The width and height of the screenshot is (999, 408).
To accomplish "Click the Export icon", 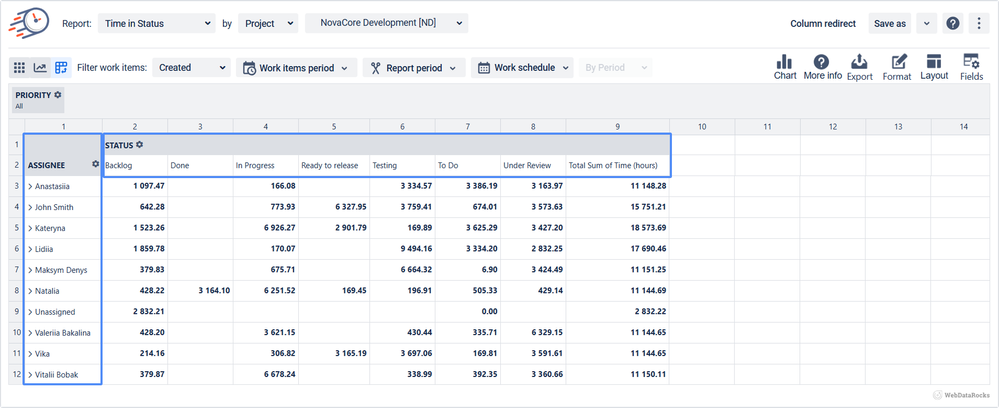I will (x=859, y=67).
